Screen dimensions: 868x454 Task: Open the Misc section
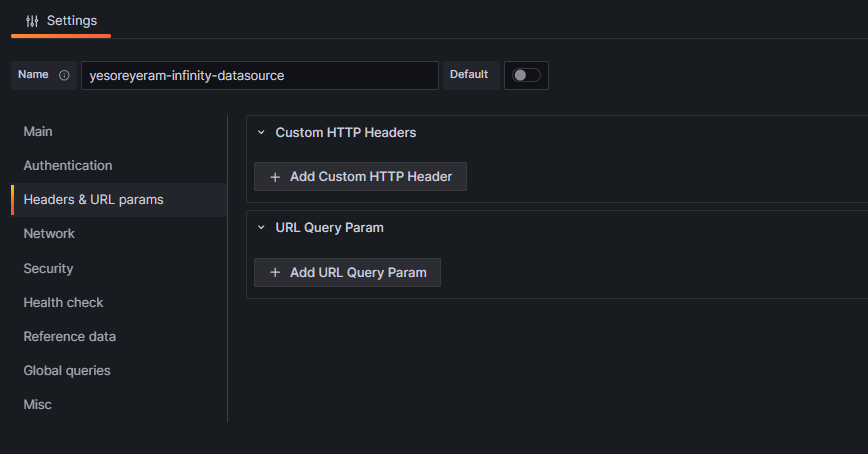[37, 405]
